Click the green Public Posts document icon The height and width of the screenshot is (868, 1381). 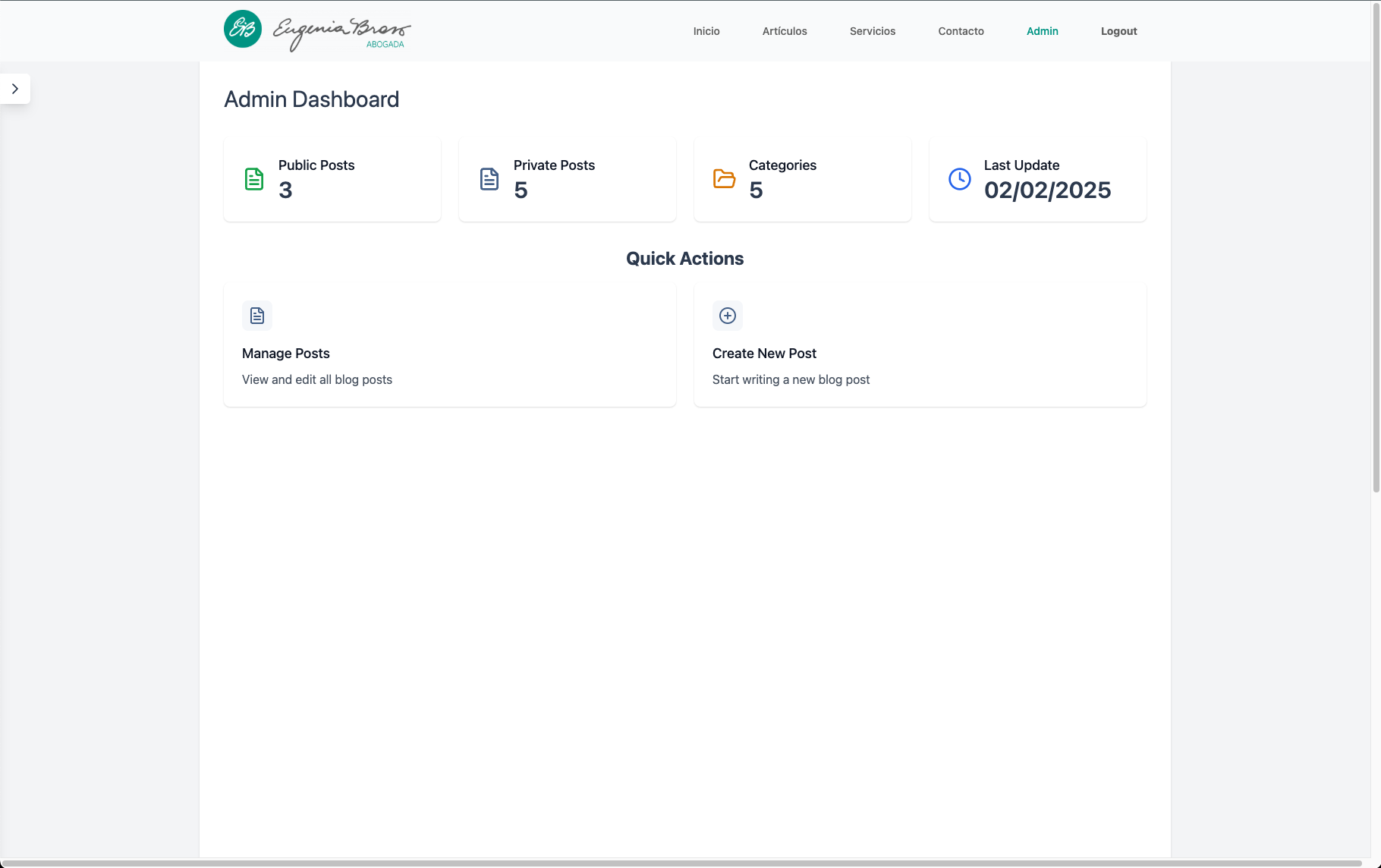click(254, 179)
